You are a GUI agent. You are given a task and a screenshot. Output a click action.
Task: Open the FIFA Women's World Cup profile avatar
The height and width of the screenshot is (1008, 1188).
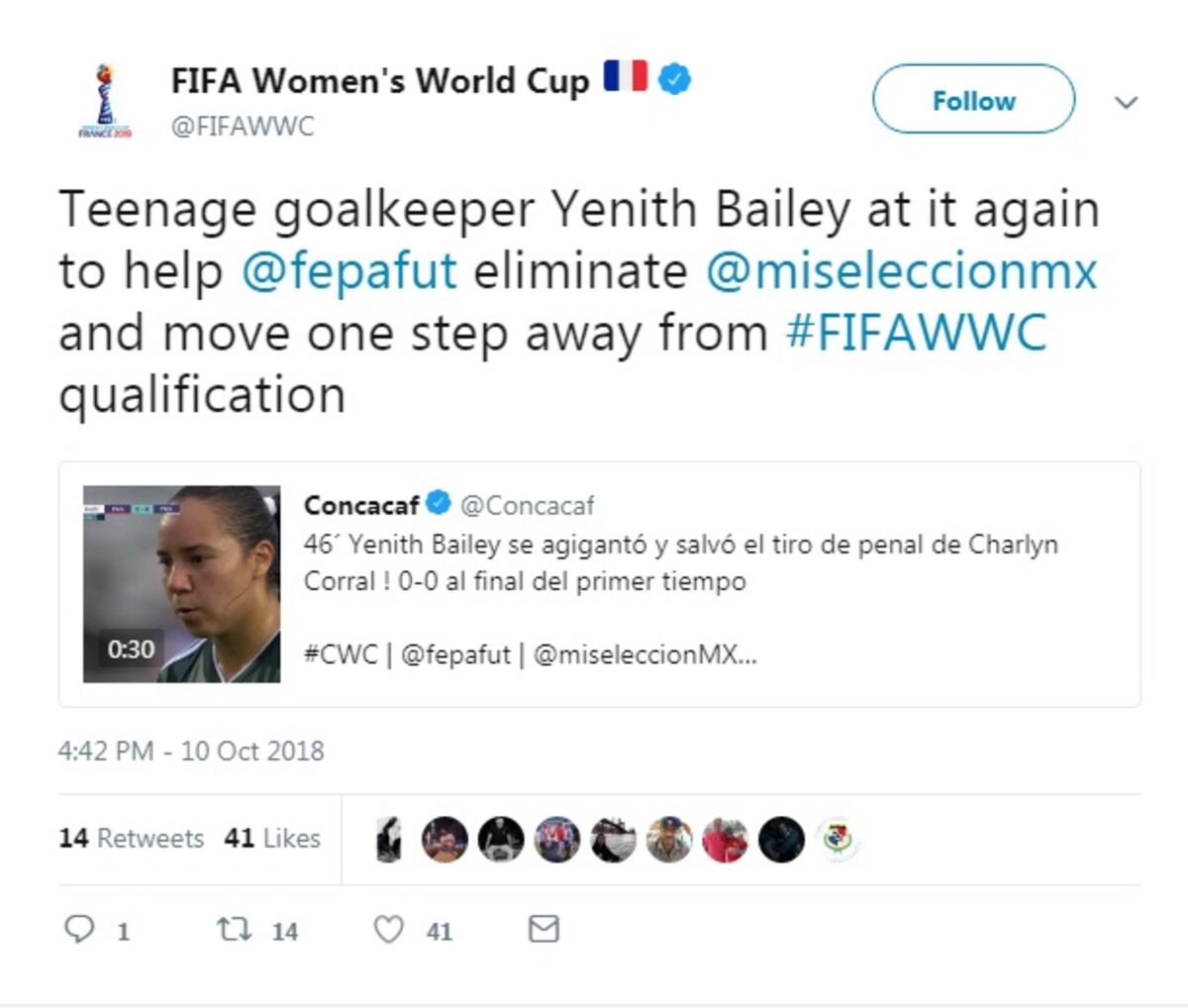coord(105,101)
